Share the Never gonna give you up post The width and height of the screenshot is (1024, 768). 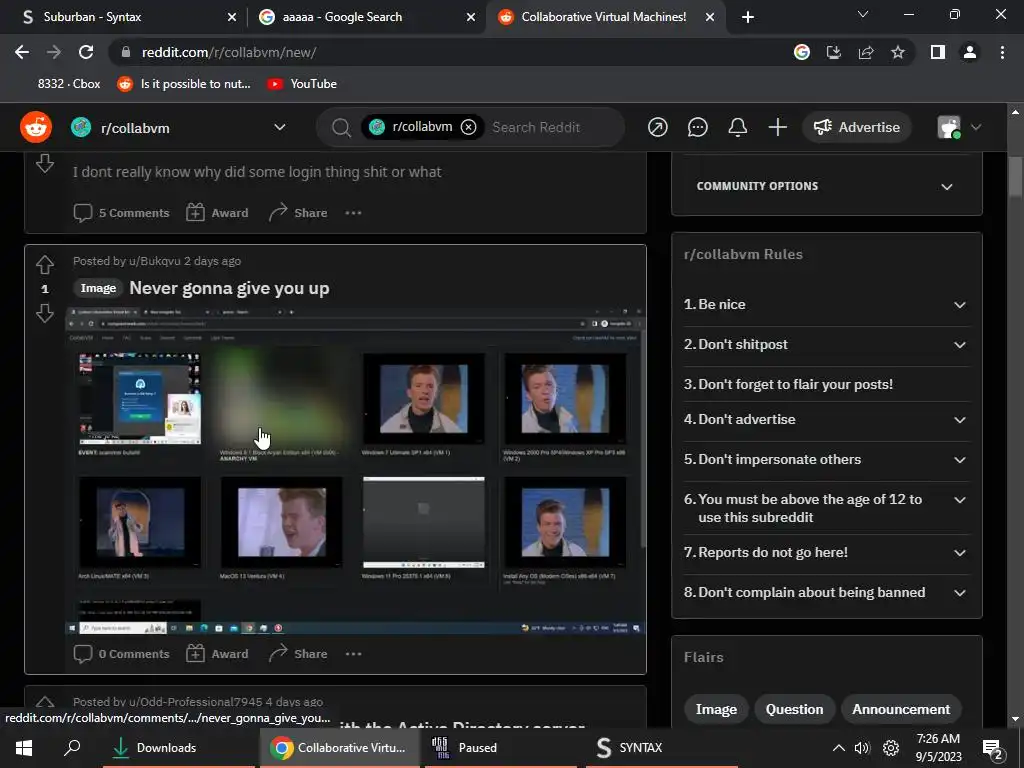298,654
